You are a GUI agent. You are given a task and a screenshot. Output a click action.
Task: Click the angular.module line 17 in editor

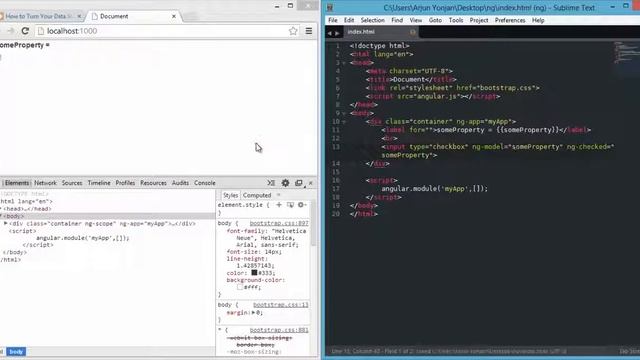(434, 189)
